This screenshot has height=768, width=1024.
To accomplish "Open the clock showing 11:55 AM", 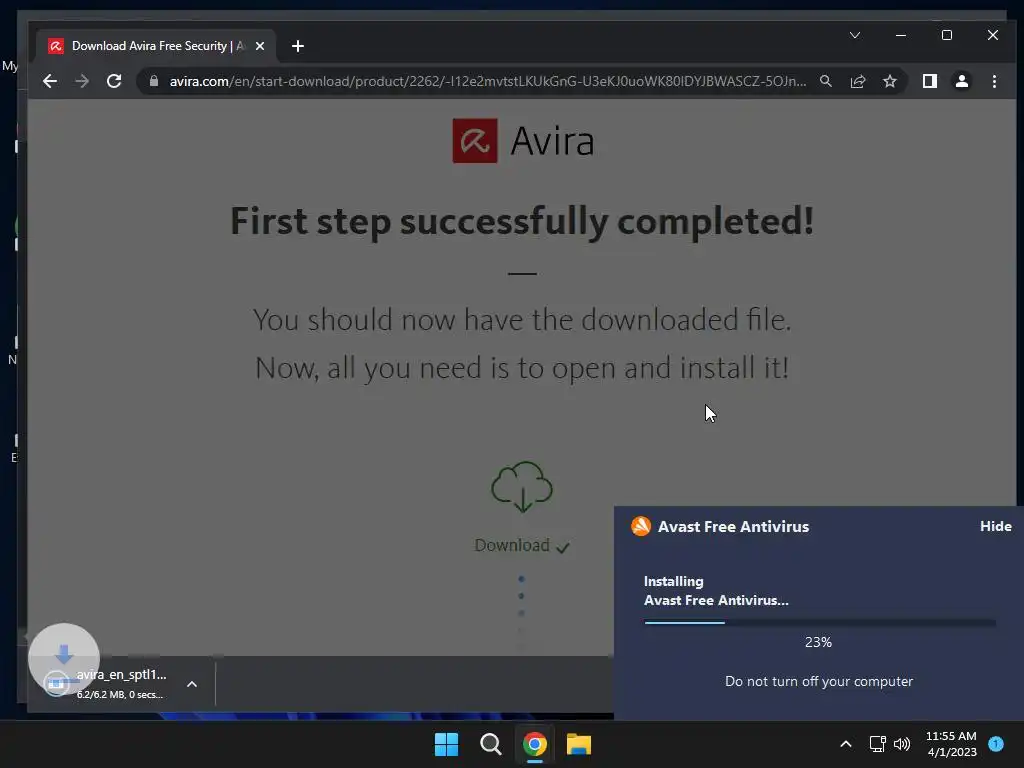I will coord(952,744).
